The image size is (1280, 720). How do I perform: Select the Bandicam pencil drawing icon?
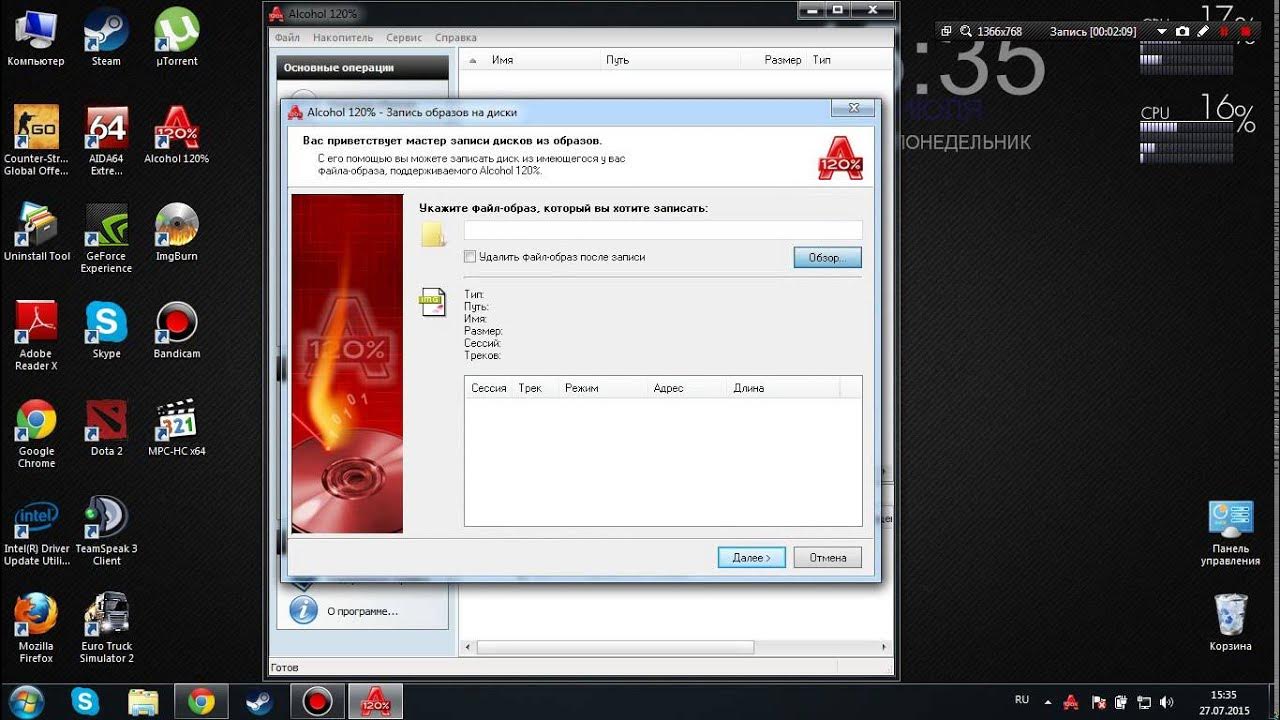click(1203, 31)
